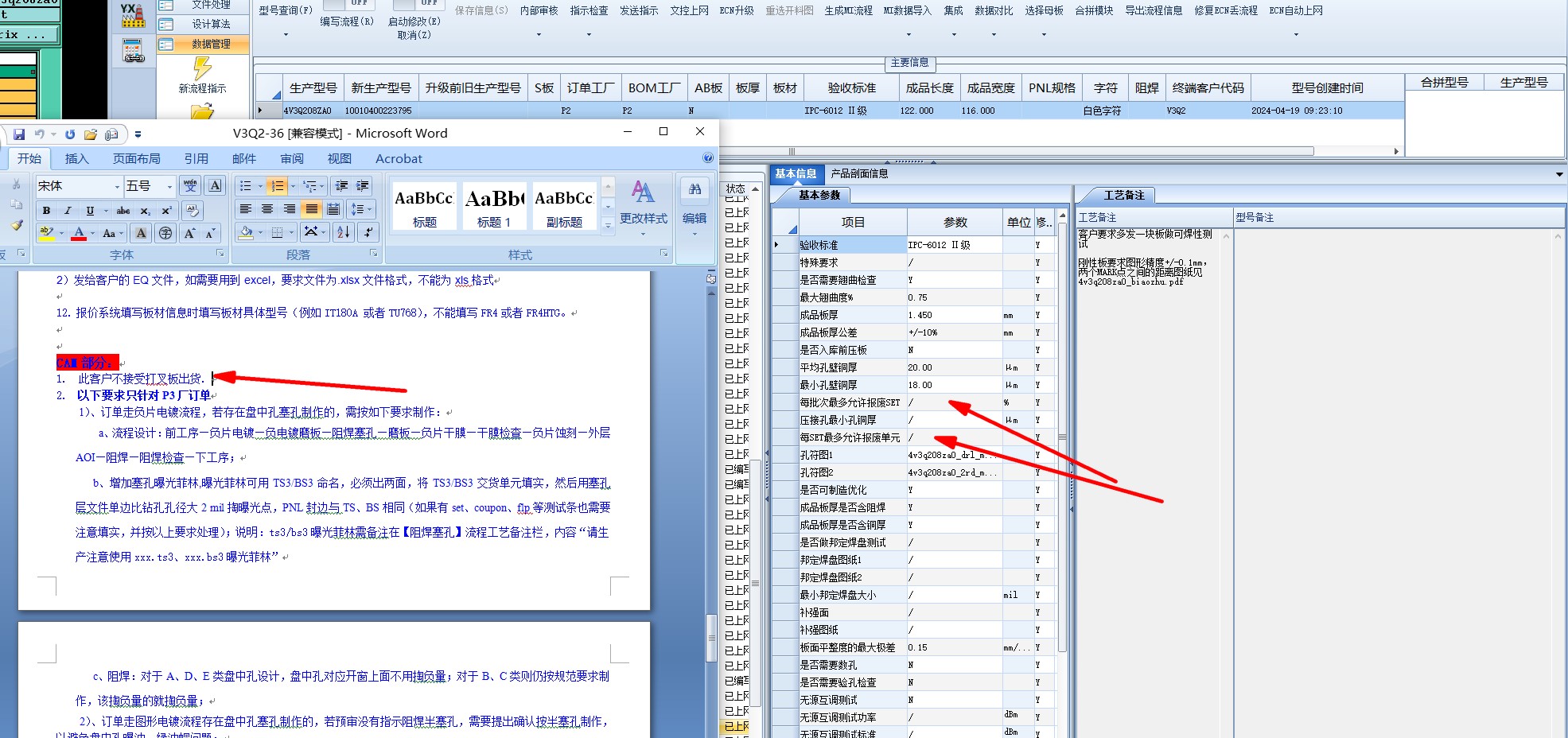Open the 段落 paragraph dialog launcher
The height and width of the screenshot is (738, 1568).
pyautogui.click(x=373, y=254)
